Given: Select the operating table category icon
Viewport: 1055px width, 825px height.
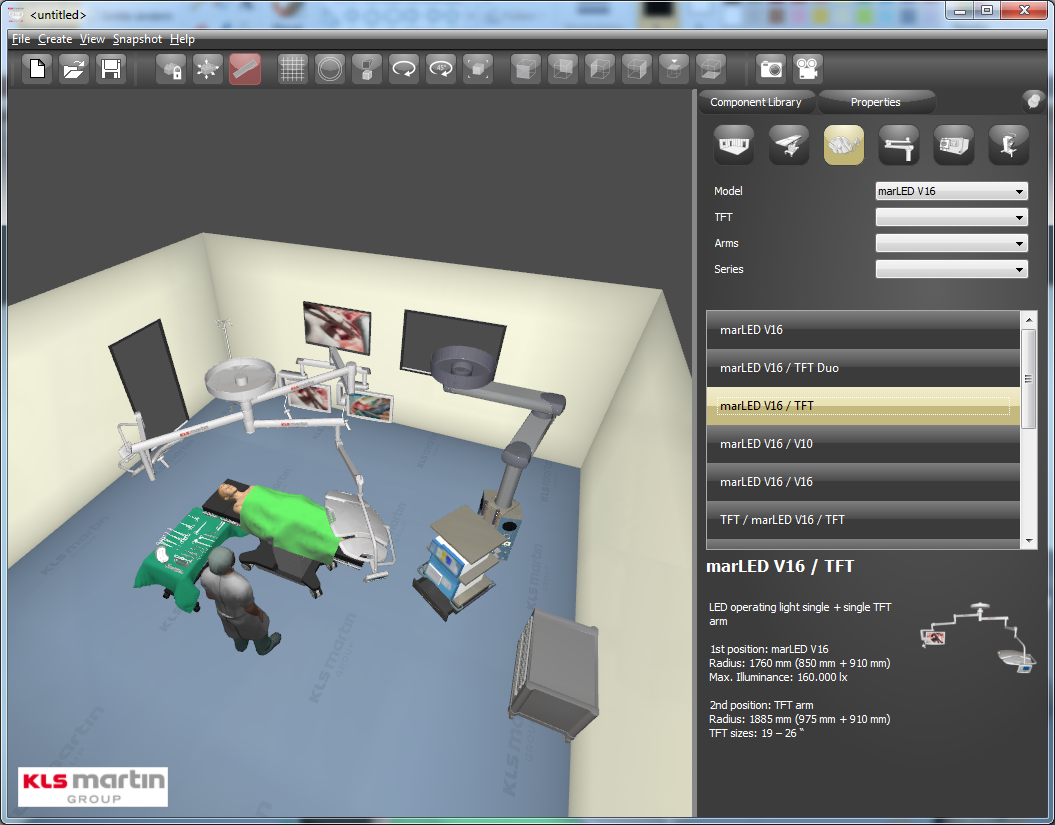Looking at the screenshot, I should tap(788, 146).
